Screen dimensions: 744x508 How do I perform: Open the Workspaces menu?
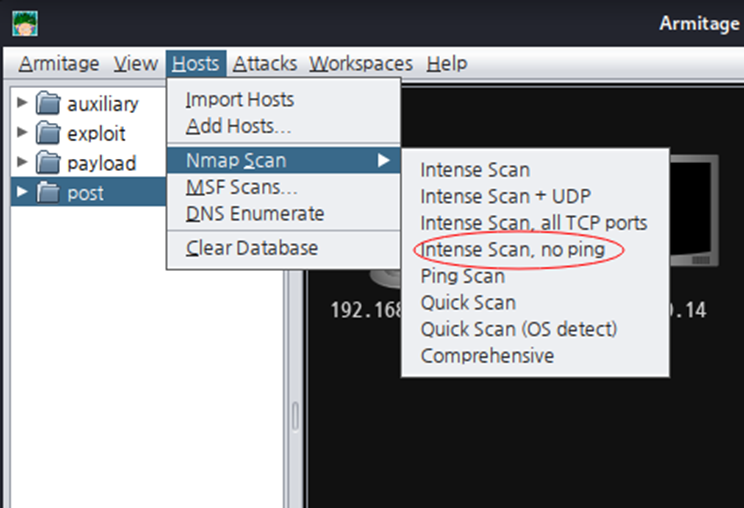click(361, 64)
